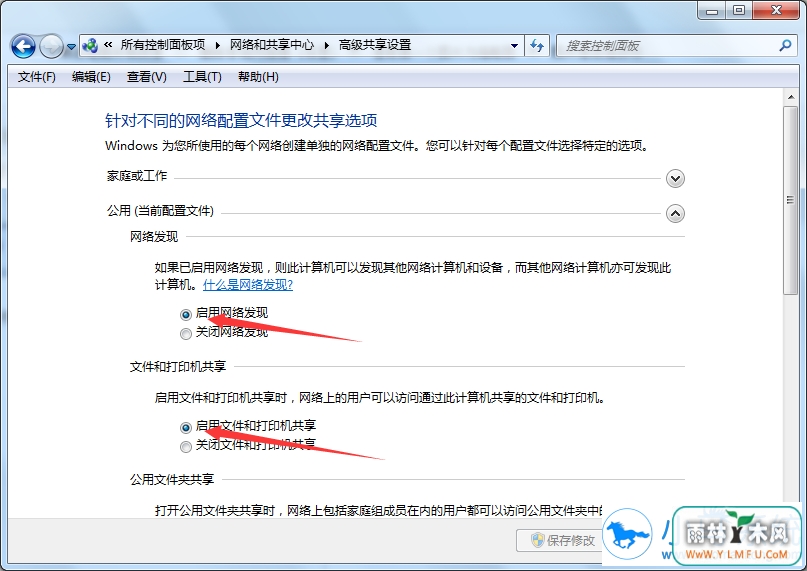Collapse the 公用 (当前配置文件) section
The height and width of the screenshot is (571, 807).
[675, 213]
